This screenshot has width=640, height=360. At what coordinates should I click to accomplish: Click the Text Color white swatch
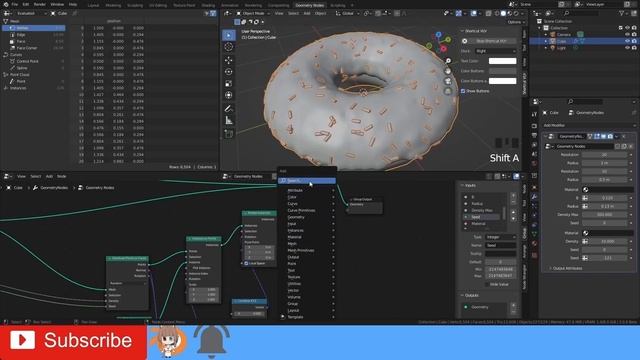click(502, 61)
